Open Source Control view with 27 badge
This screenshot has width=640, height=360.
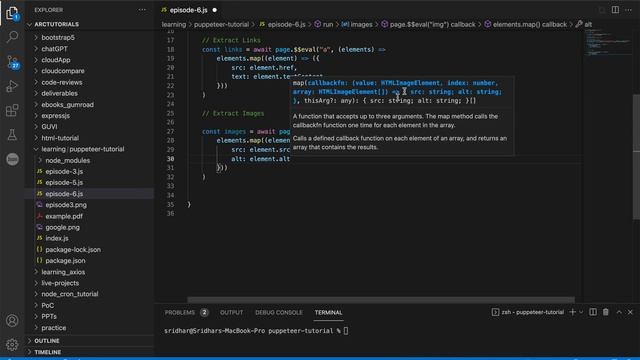(12, 62)
